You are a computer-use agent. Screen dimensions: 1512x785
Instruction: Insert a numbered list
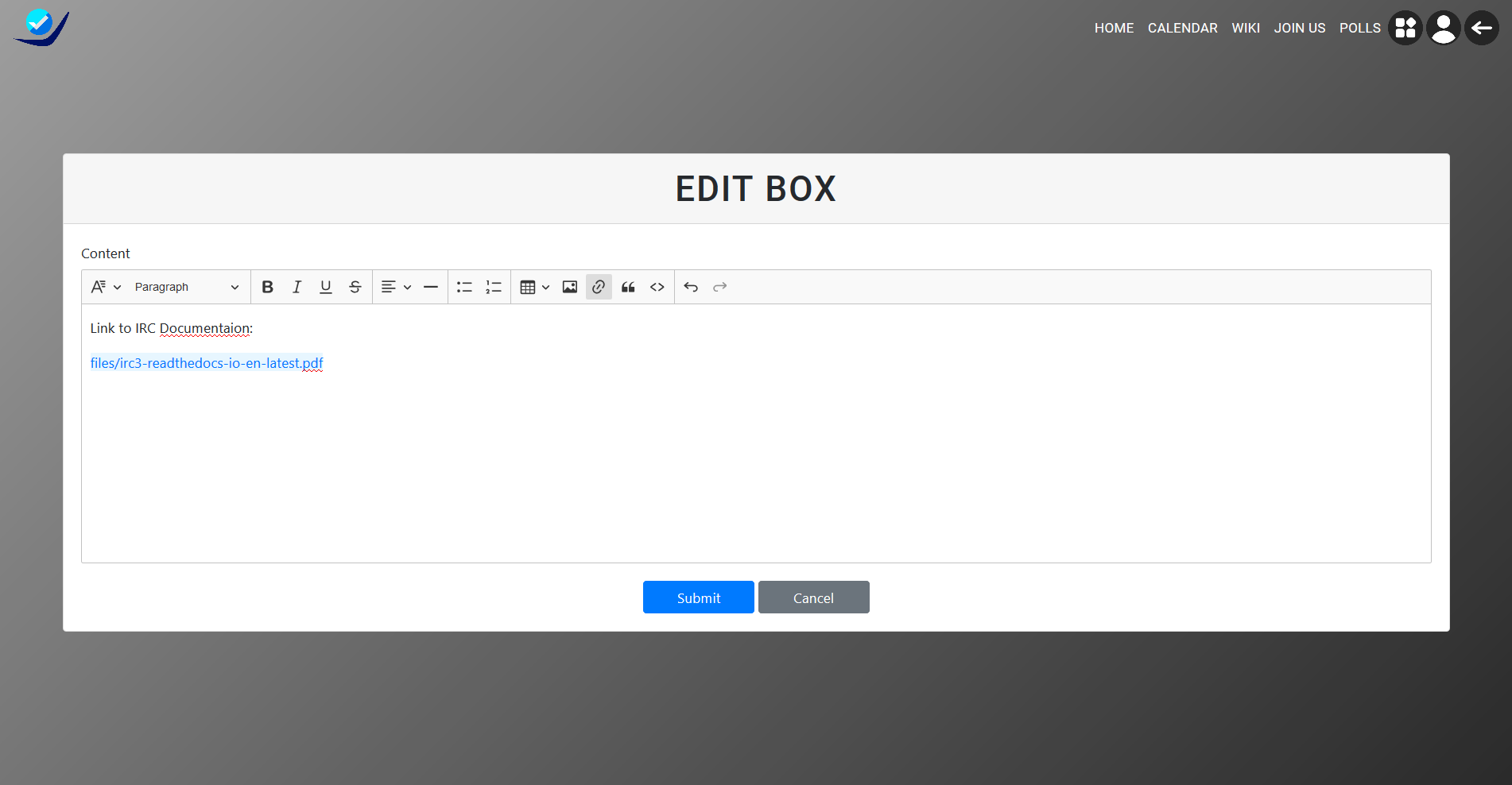coord(494,287)
